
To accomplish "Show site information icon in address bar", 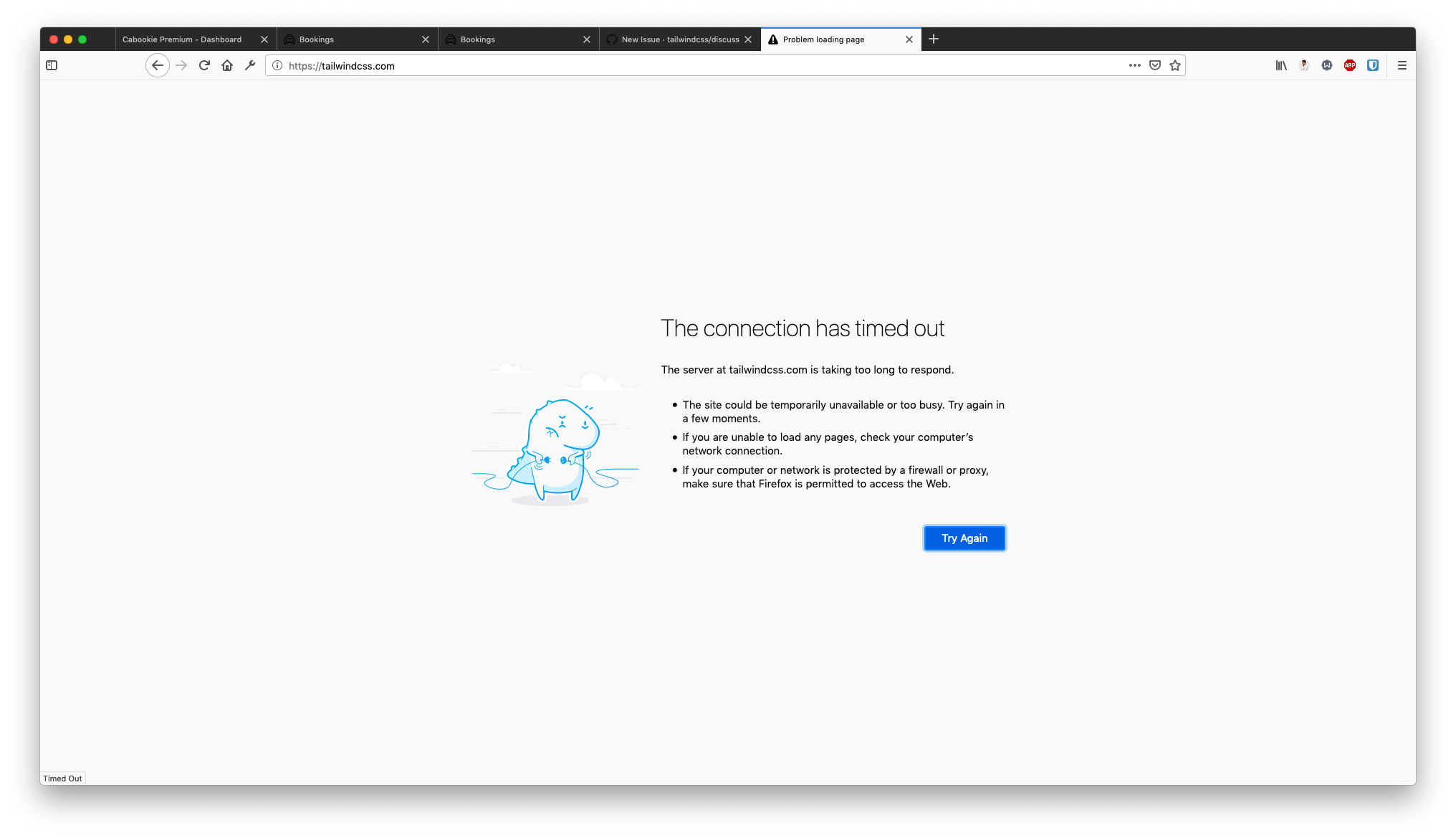I will [x=277, y=65].
